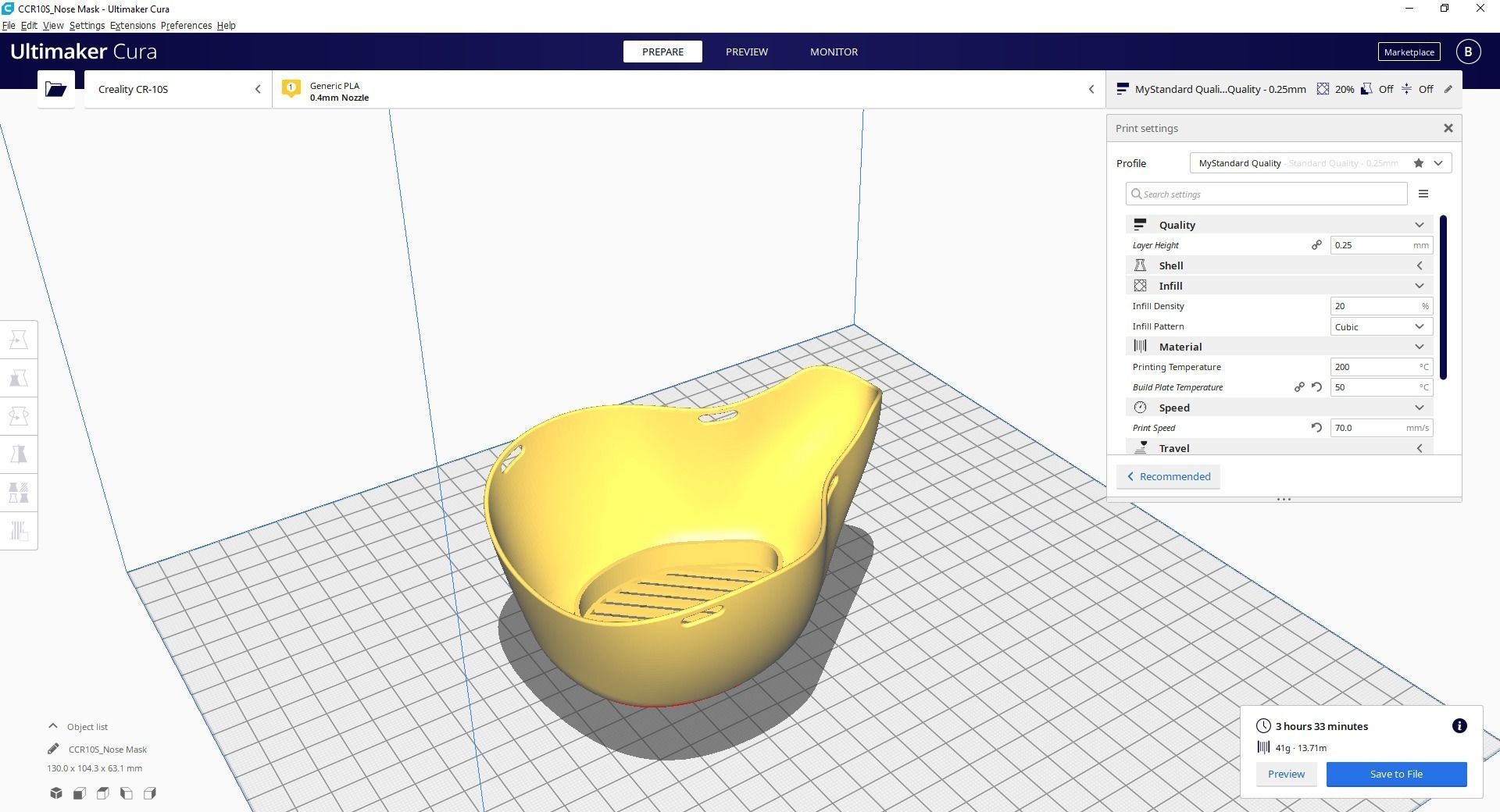Edit the Print Speed value field

click(1381, 428)
